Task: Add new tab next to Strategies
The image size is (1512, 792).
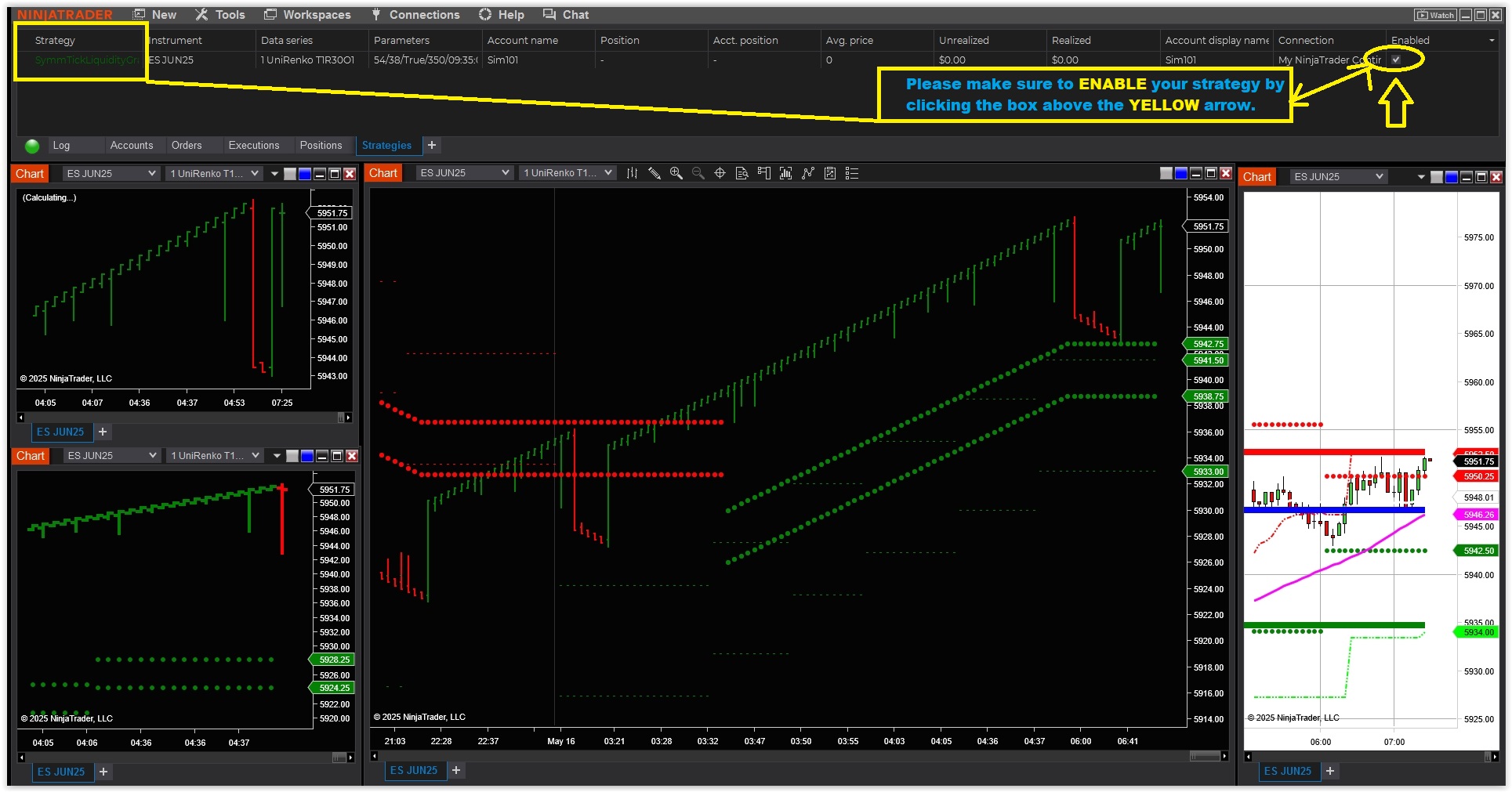Action: [x=432, y=146]
